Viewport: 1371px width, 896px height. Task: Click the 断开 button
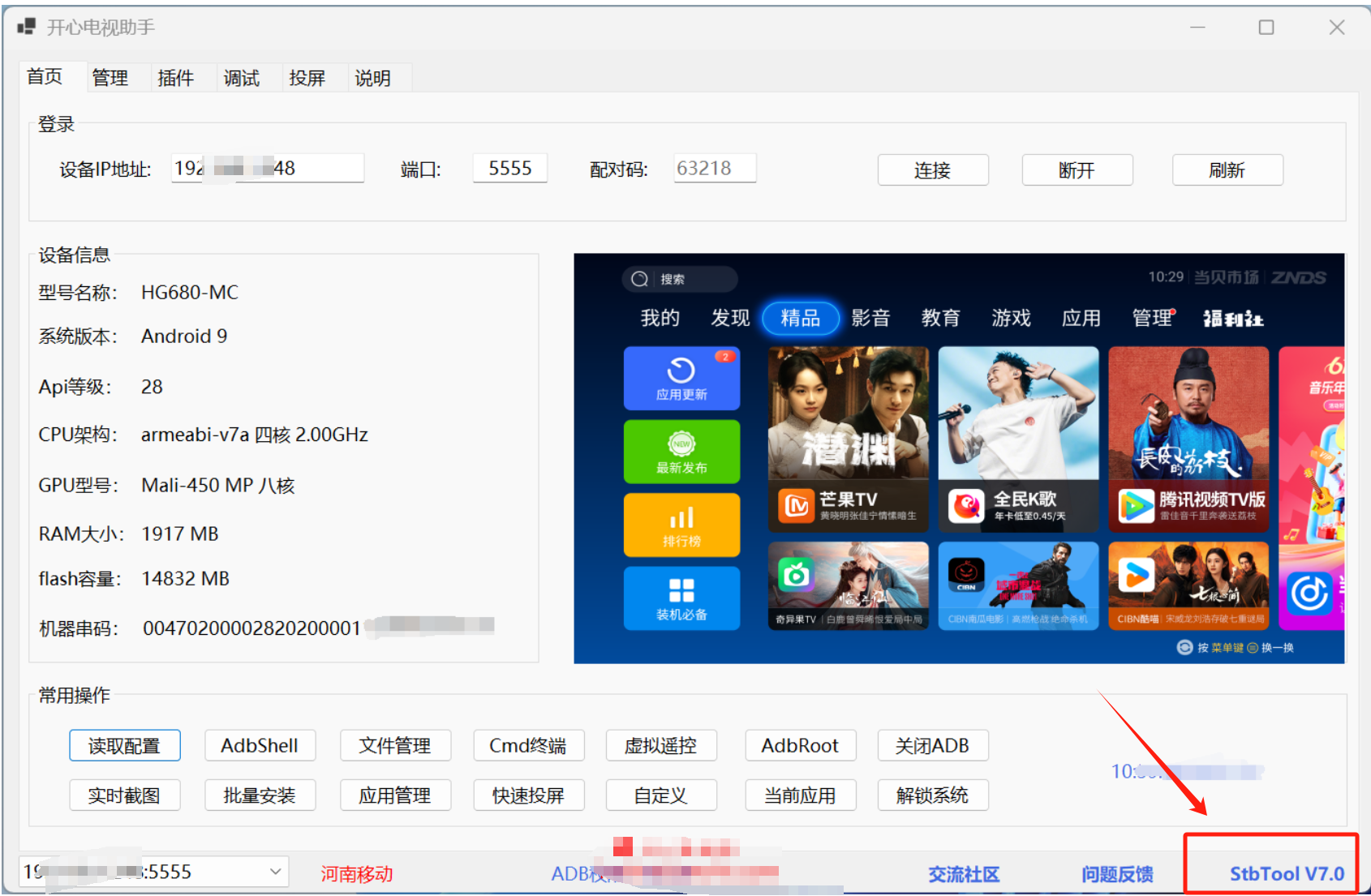[1077, 170]
